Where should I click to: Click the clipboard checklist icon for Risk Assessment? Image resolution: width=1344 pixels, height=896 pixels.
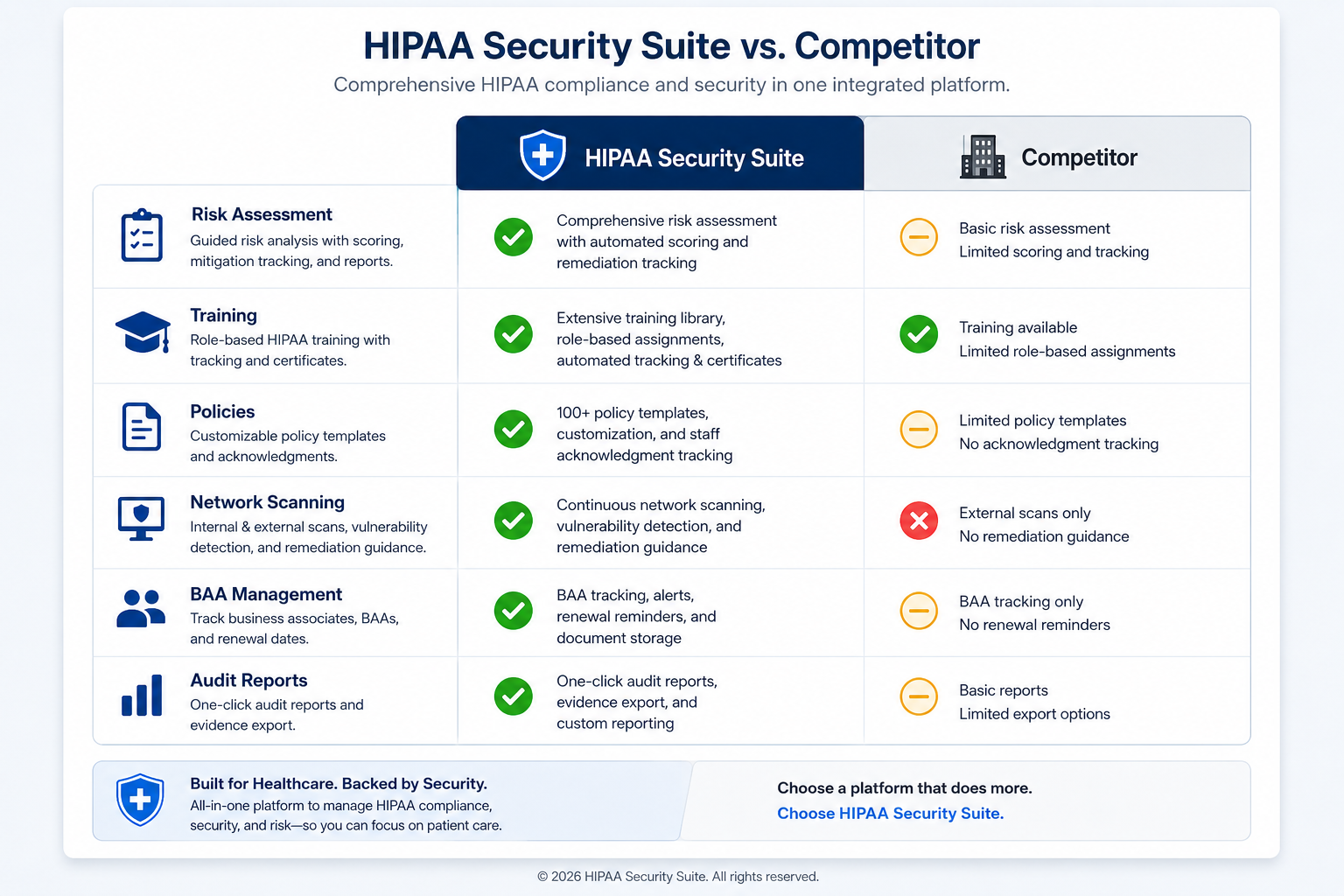[142, 235]
